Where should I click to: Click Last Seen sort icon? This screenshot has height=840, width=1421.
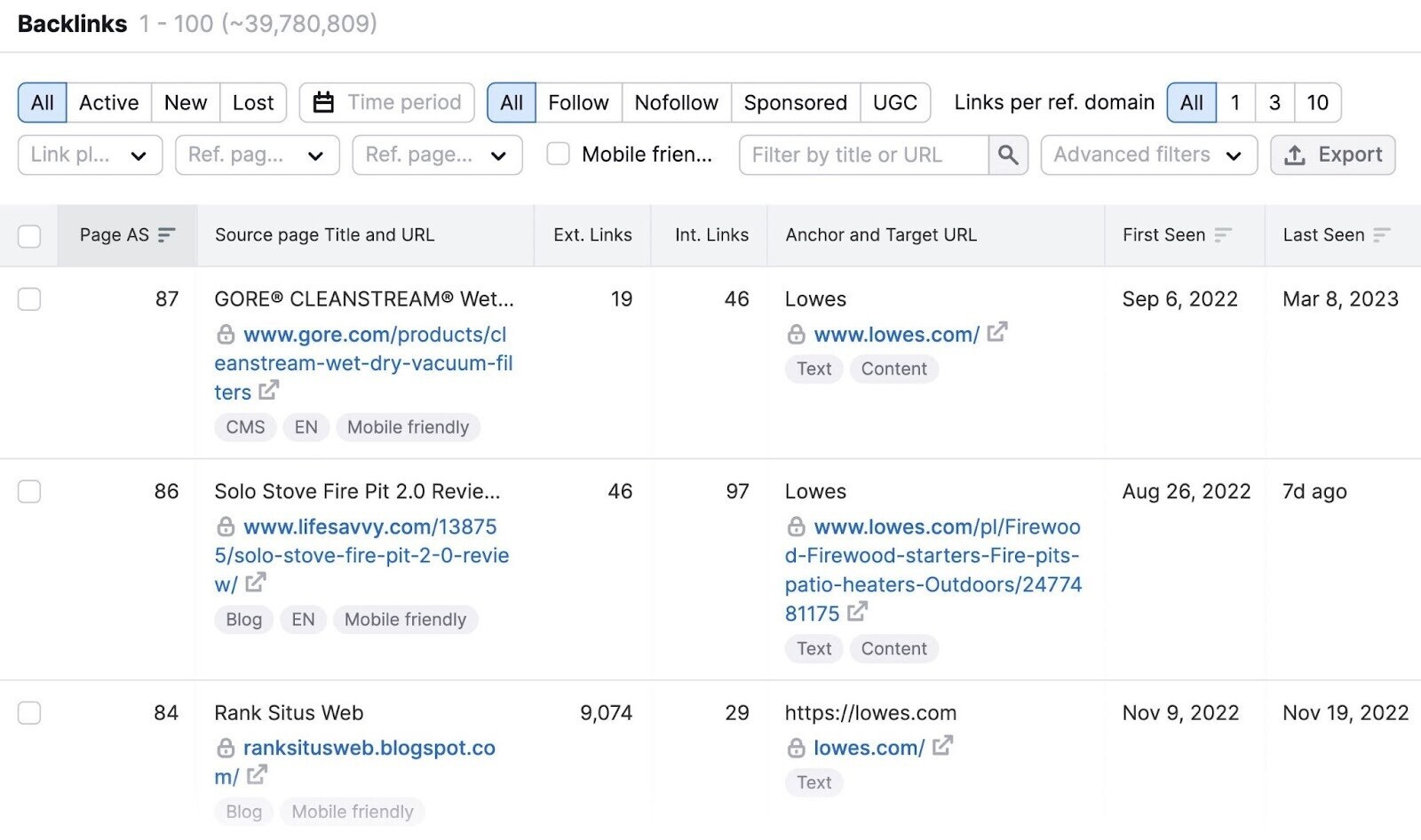(x=1381, y=234)
